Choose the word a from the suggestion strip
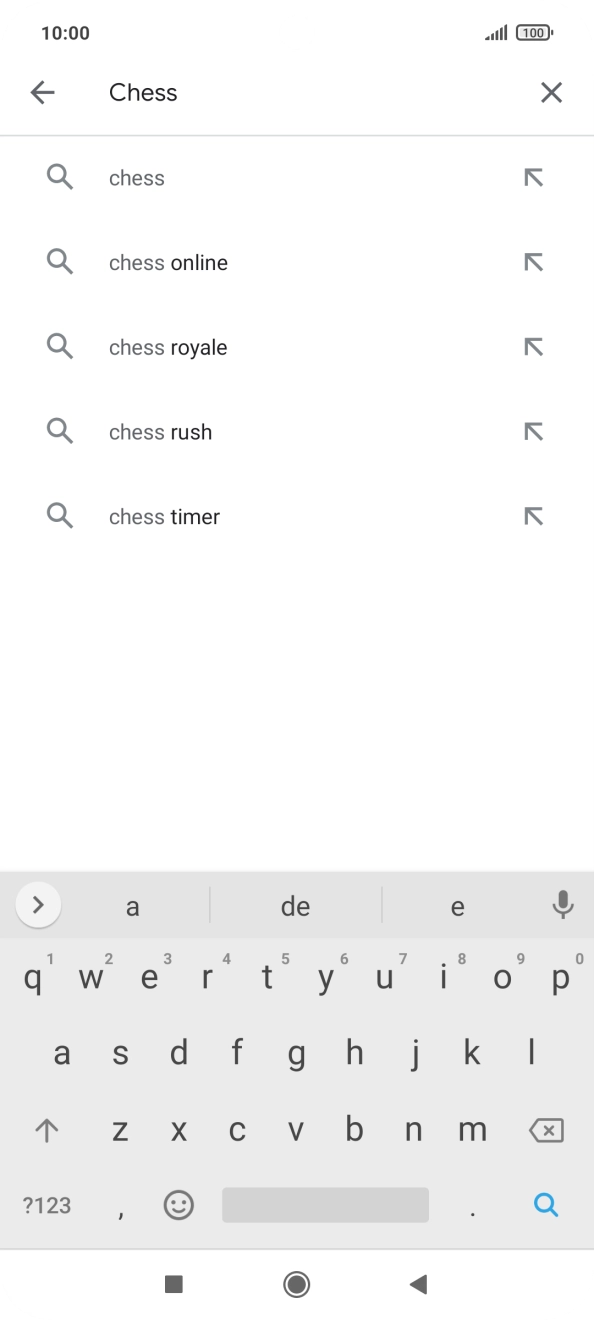 (x=133, y=905)
